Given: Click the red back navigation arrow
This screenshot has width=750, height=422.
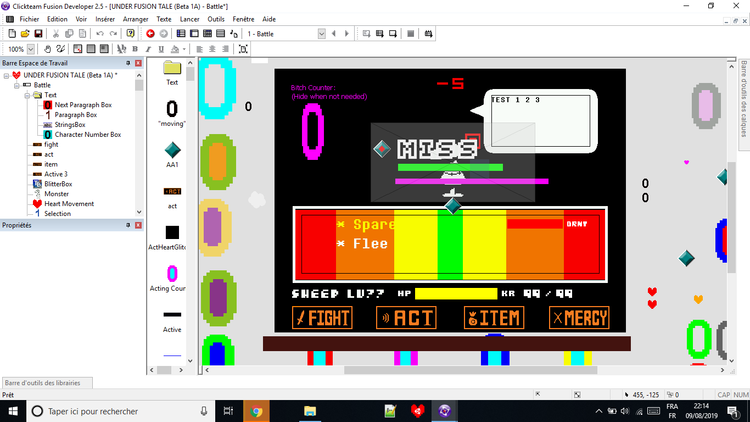Looking at the screenshot, I should tap(150, 33).
